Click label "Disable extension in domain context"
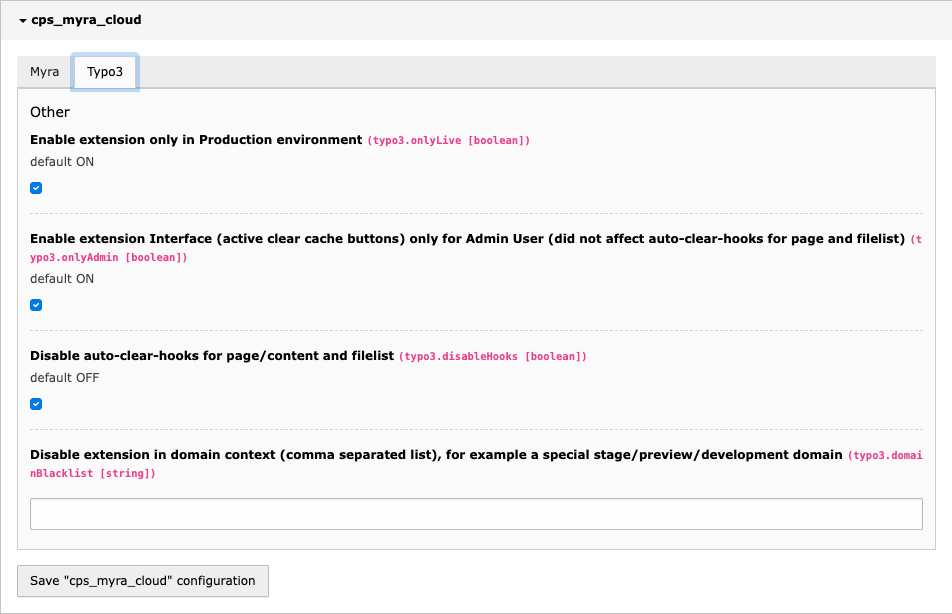 [x=436, y=455]
